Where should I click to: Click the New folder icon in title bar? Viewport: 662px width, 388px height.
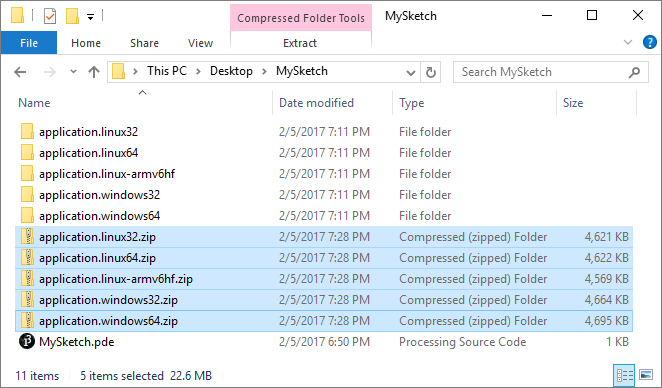point(72,16)
